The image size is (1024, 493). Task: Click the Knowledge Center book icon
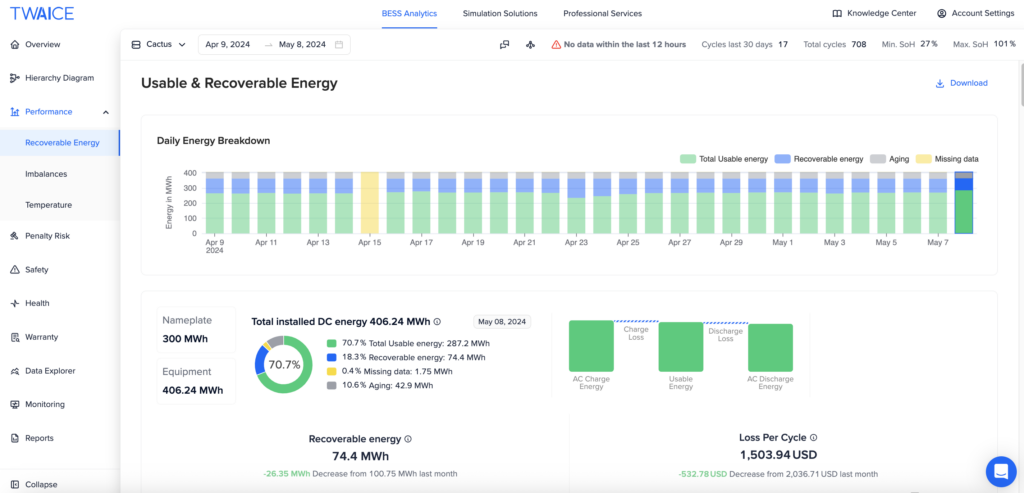[x=837, y=13]
